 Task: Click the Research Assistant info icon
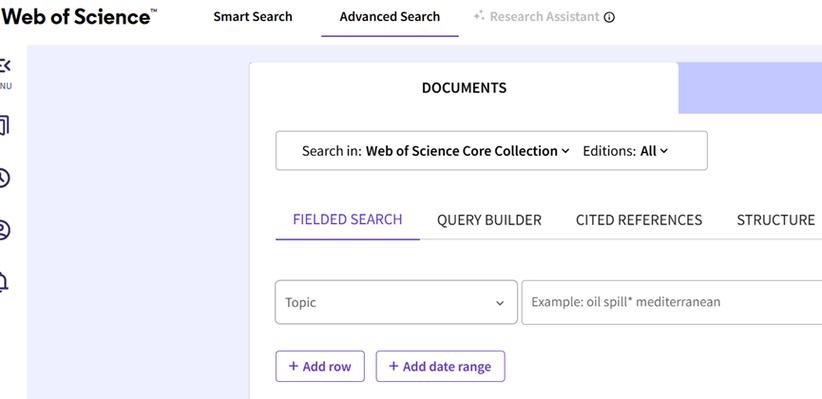pyautogui.click(x=609, y=17)
